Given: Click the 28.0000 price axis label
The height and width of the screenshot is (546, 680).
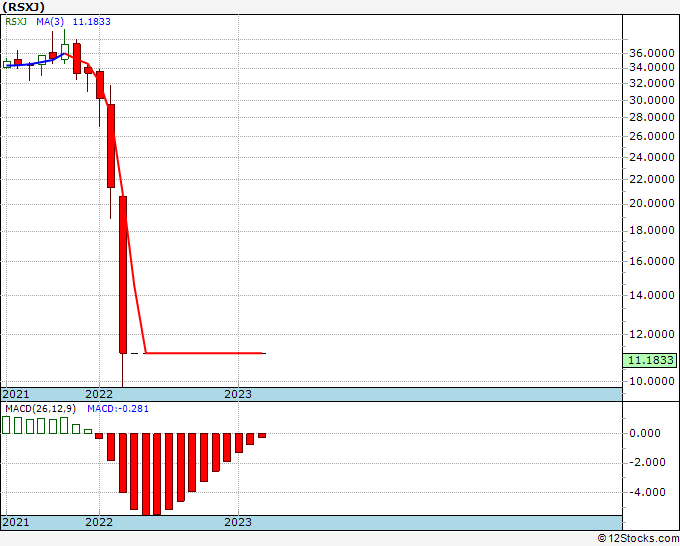Looking at the screenshot, I should [x=652, y=117].
